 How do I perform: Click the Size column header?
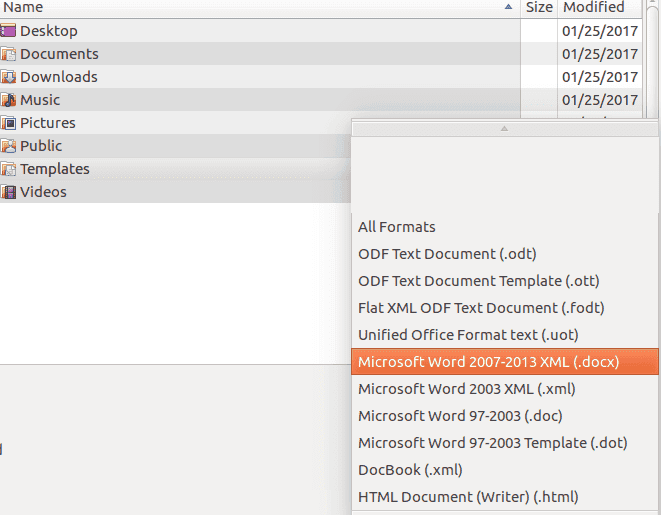[x=539, y=7]
